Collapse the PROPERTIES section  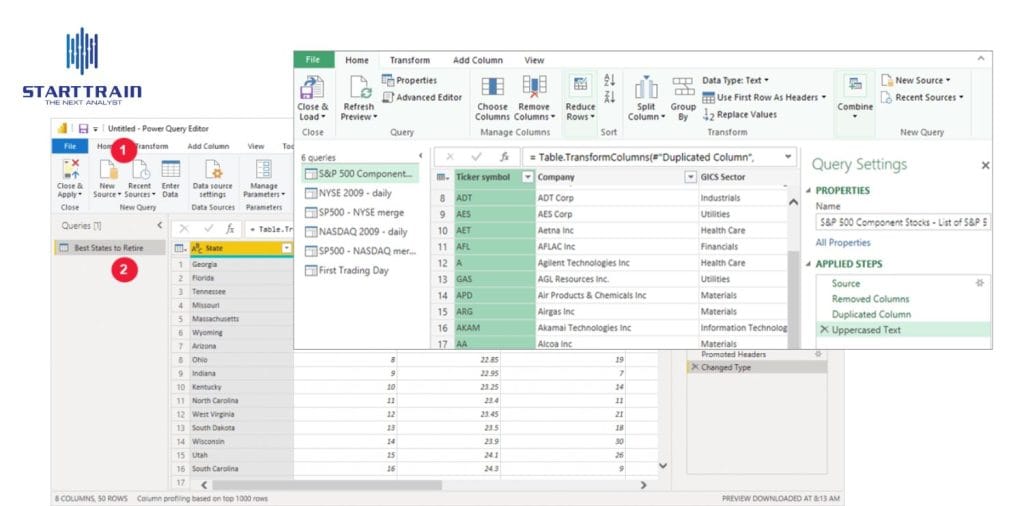point(808,191)
